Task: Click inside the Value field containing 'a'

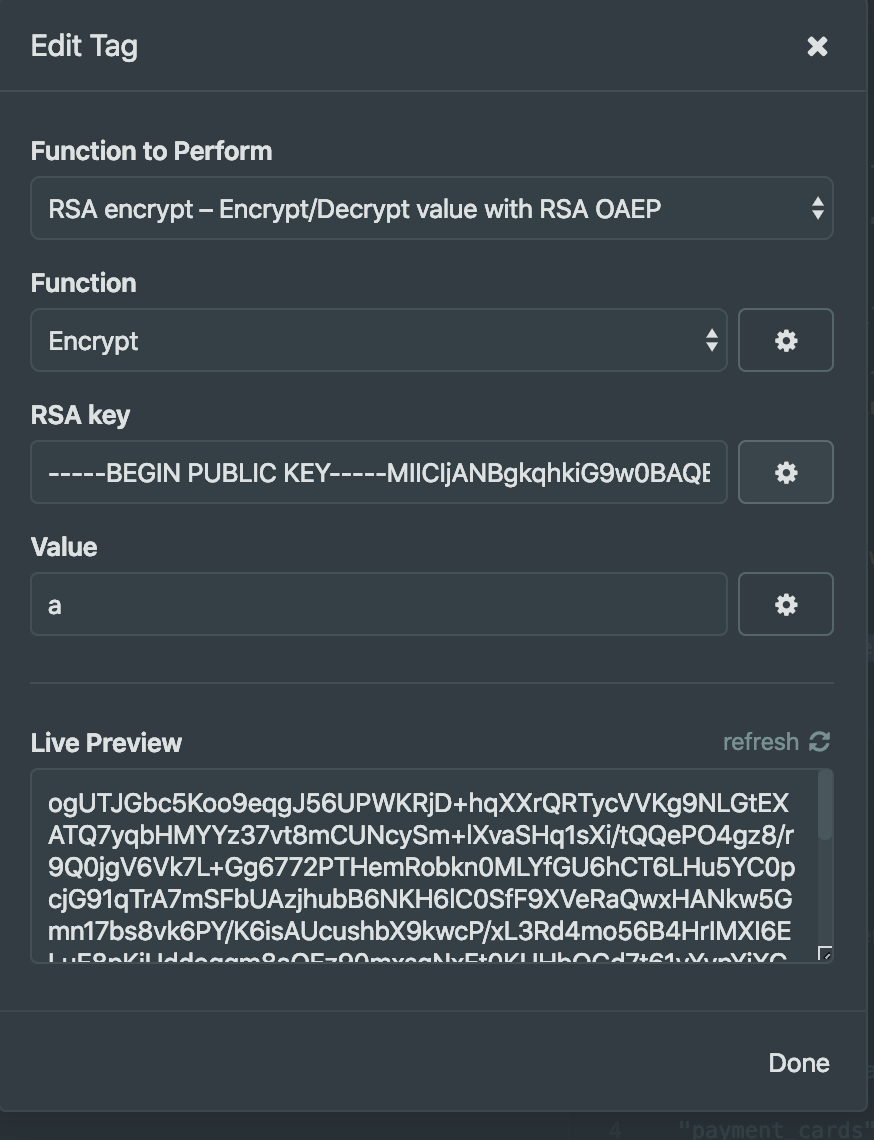Action: coord(380,604)
